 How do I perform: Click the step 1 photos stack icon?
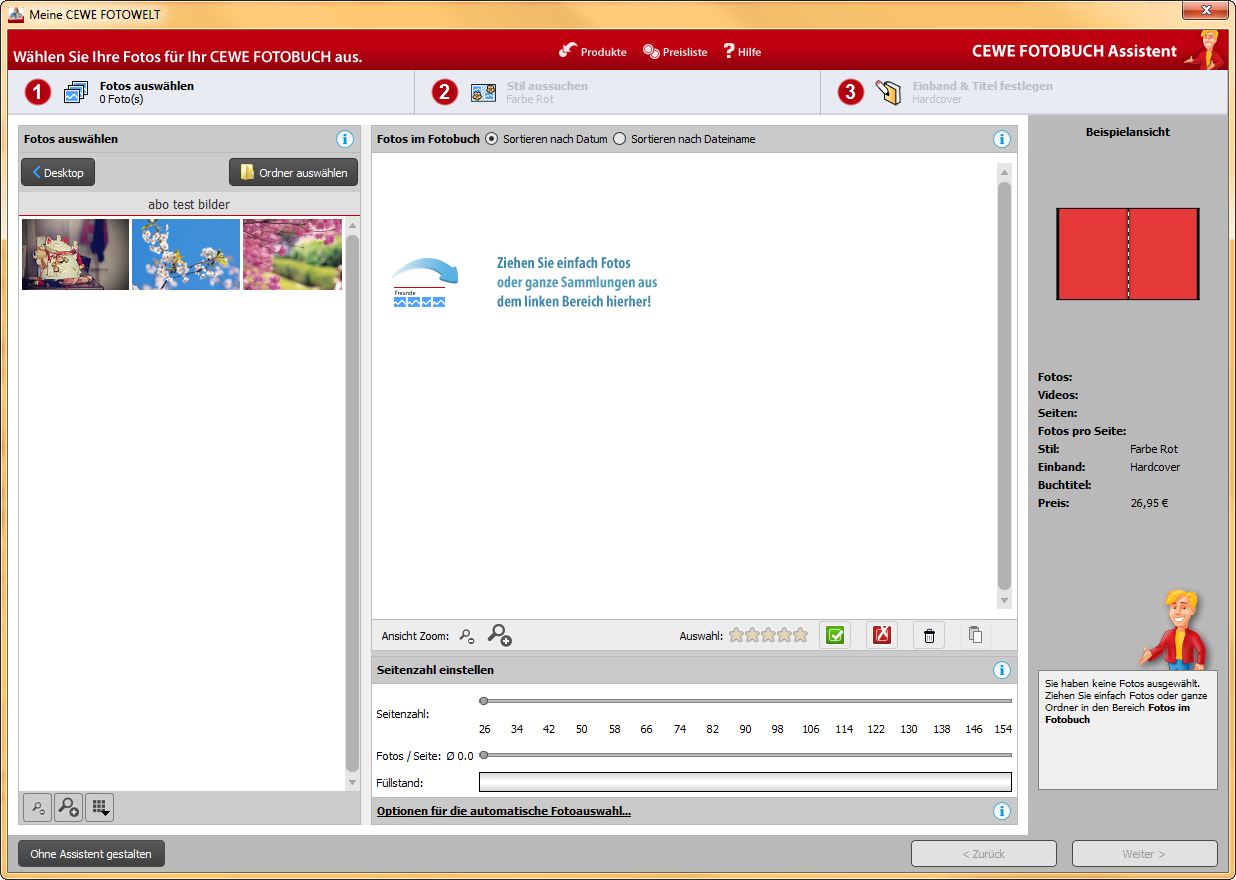pos(76,92)
